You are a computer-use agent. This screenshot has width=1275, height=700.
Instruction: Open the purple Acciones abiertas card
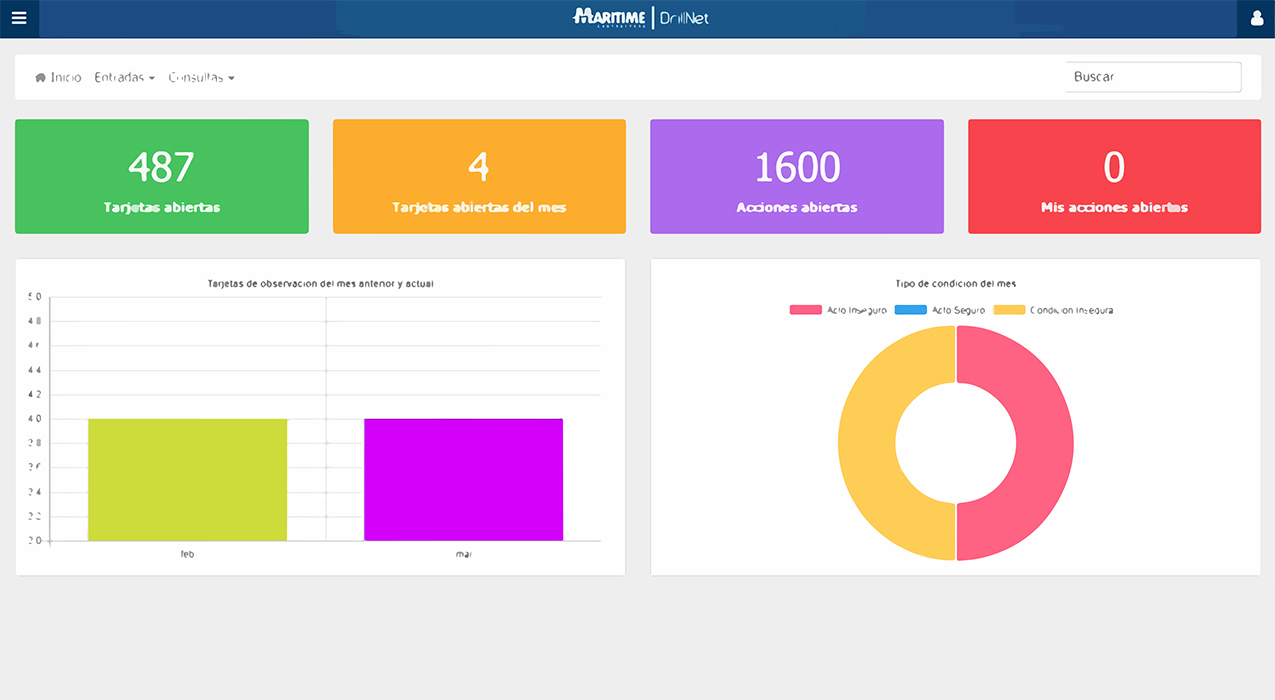click(796, 177)
